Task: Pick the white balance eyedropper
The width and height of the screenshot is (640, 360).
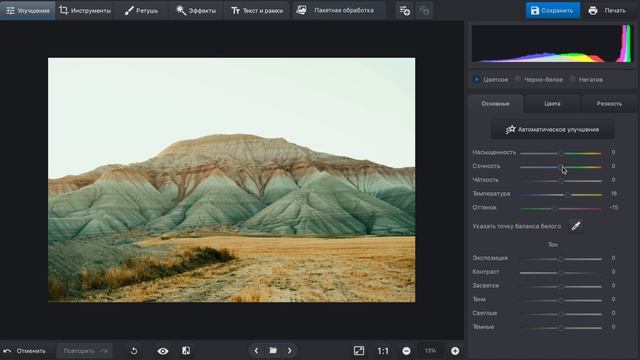Action: tap(576, 226)
